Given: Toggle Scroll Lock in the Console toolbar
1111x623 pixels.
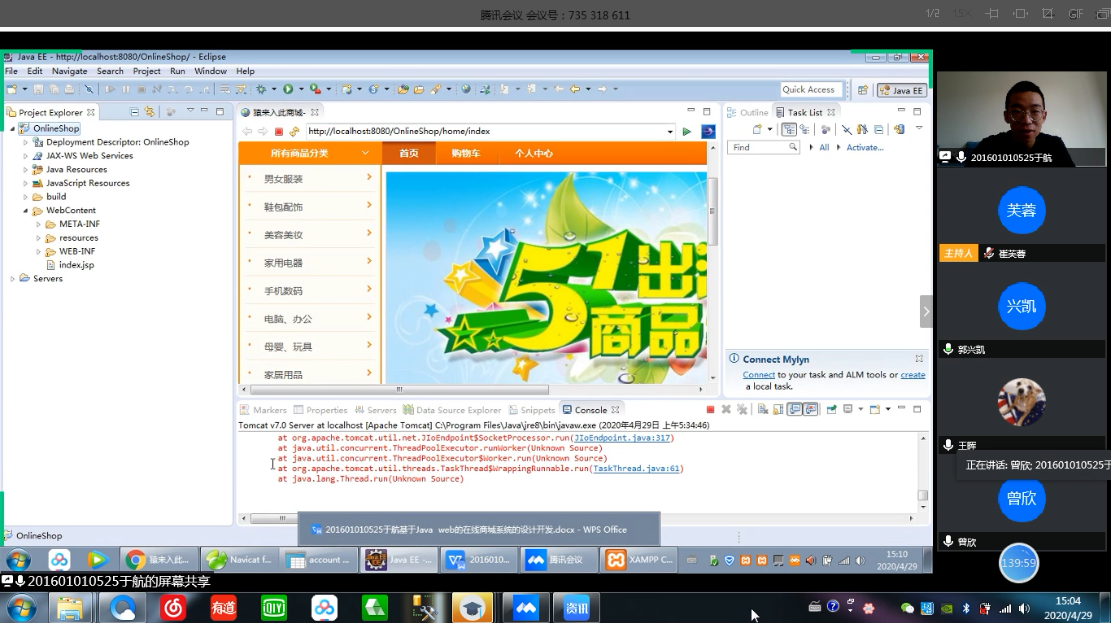Looking at the screenshot, I should pyautogui.click(x=777, y=410).
